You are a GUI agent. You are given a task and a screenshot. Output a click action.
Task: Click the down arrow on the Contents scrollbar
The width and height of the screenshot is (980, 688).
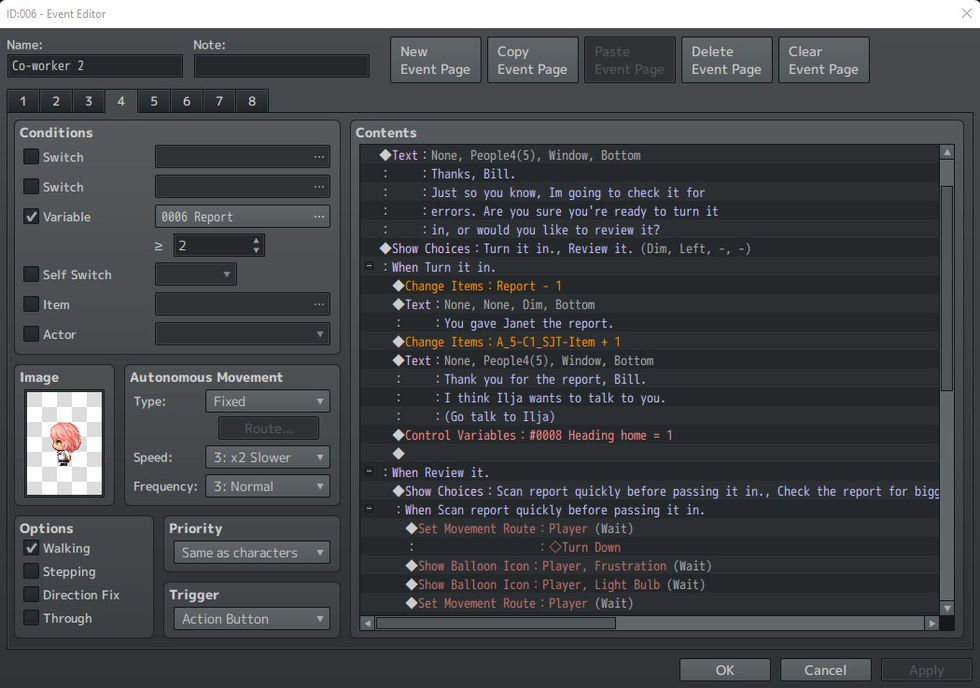[946, 608]
